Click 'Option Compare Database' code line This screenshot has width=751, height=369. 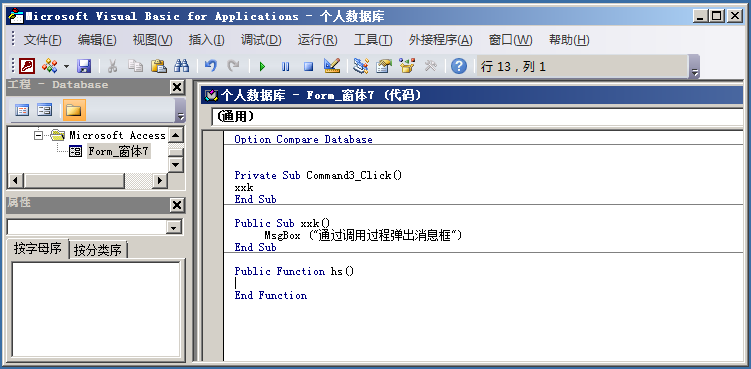click(x=303, y=139)
